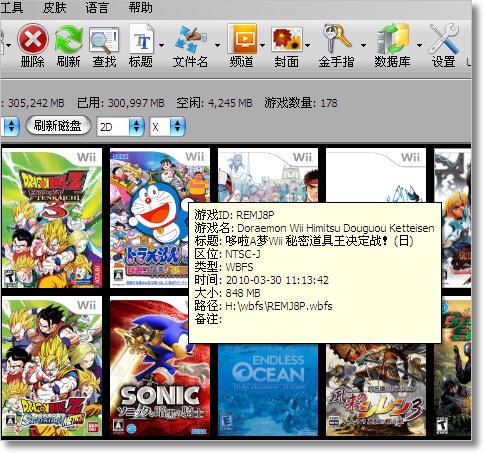Expand the 文件名 dropdown arrow

[x=217, y=45]
